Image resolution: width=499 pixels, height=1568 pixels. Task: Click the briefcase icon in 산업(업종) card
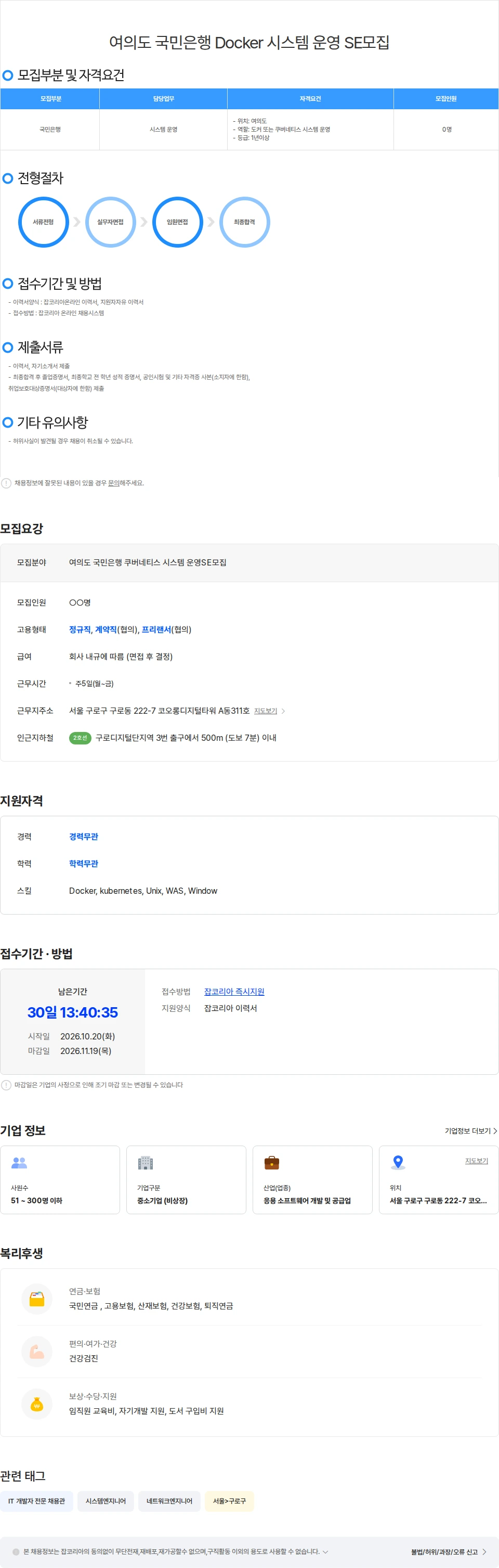pyautogui.click(x=271, y=1163)
